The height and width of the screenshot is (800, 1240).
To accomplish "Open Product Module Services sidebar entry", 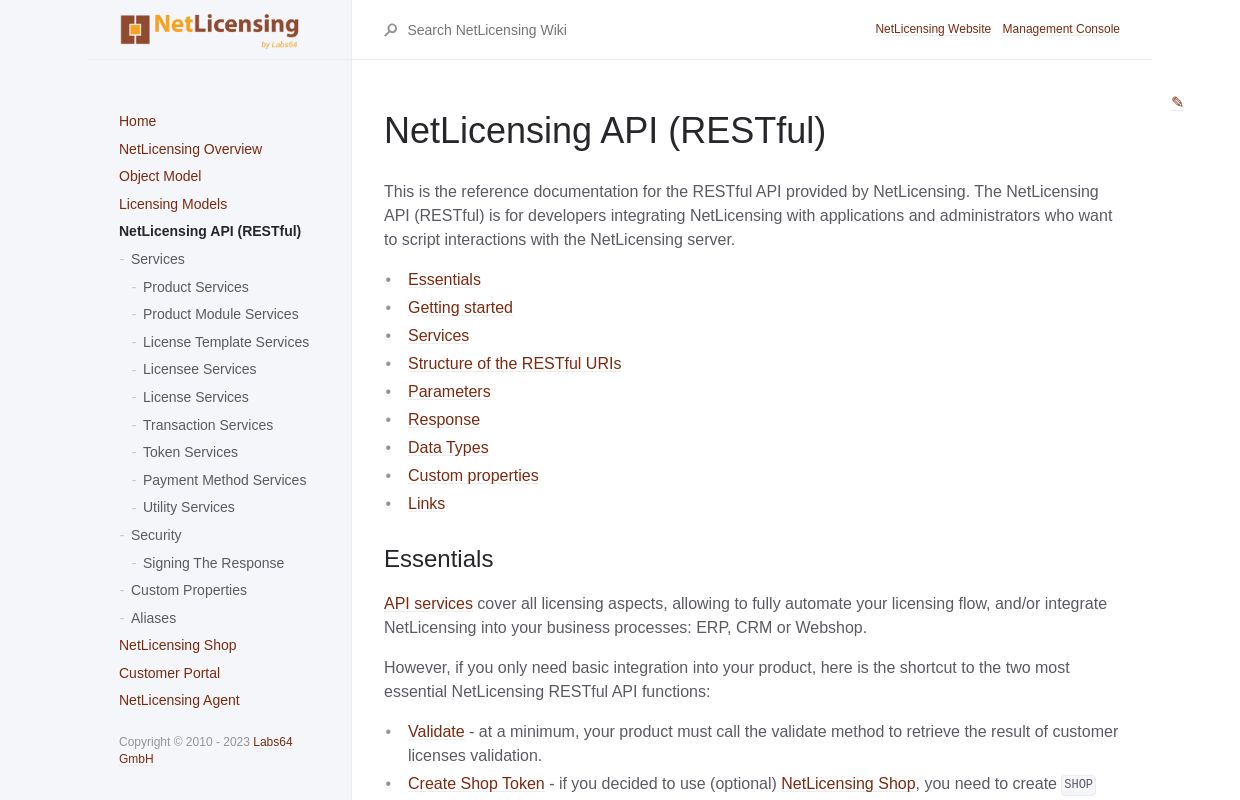I will click(221, 314).
